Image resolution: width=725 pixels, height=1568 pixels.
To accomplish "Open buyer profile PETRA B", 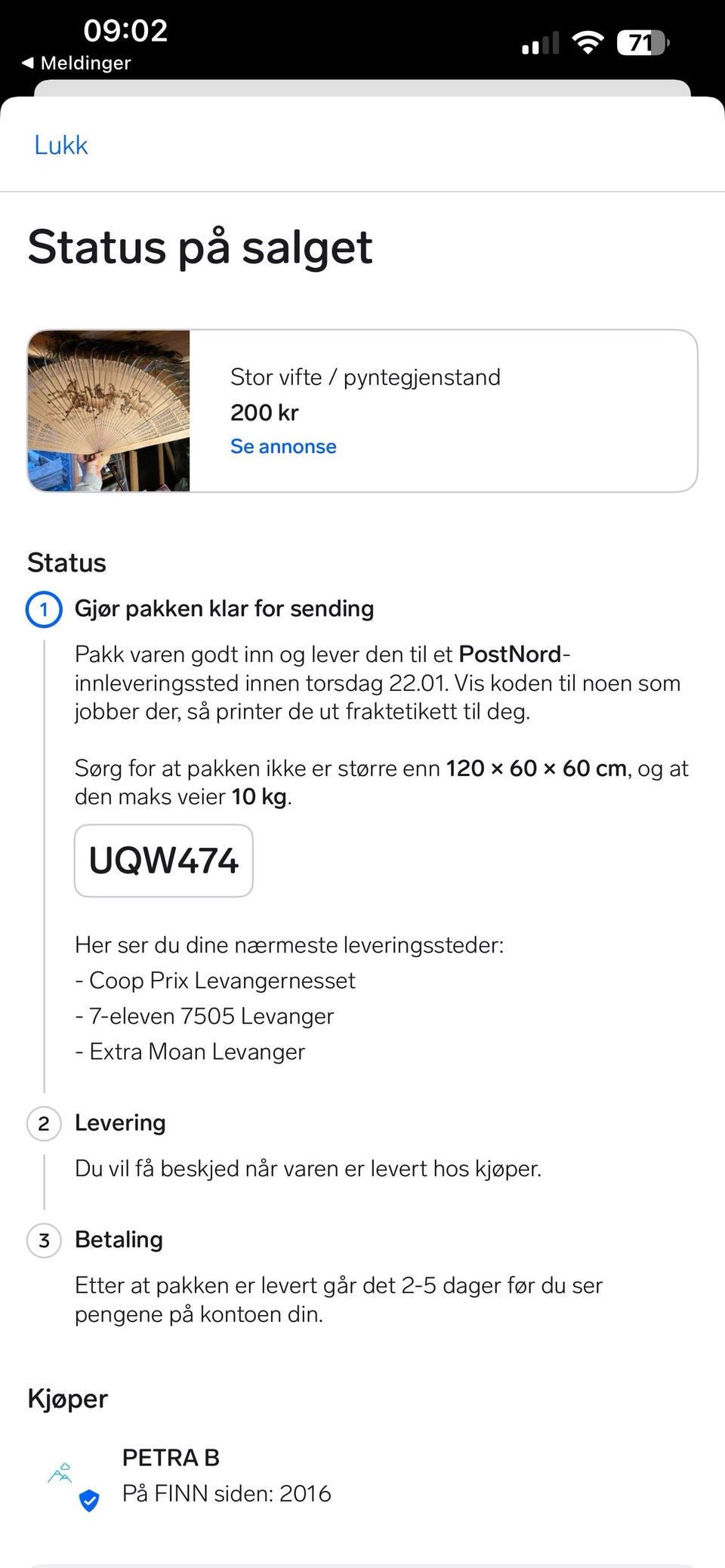I will click(x=171, y=1458).
